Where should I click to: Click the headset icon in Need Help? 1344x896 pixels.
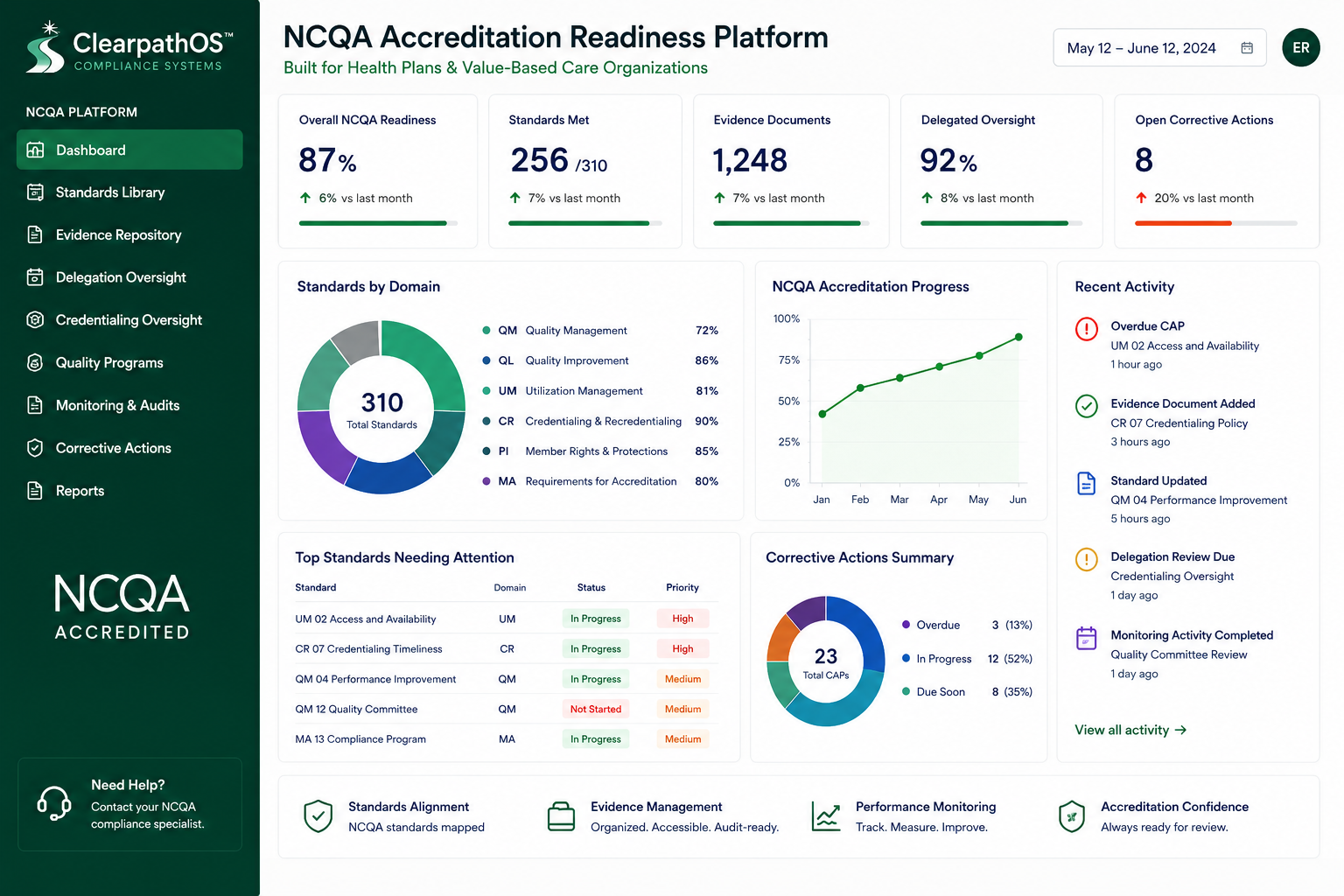(x=54, y=803)
